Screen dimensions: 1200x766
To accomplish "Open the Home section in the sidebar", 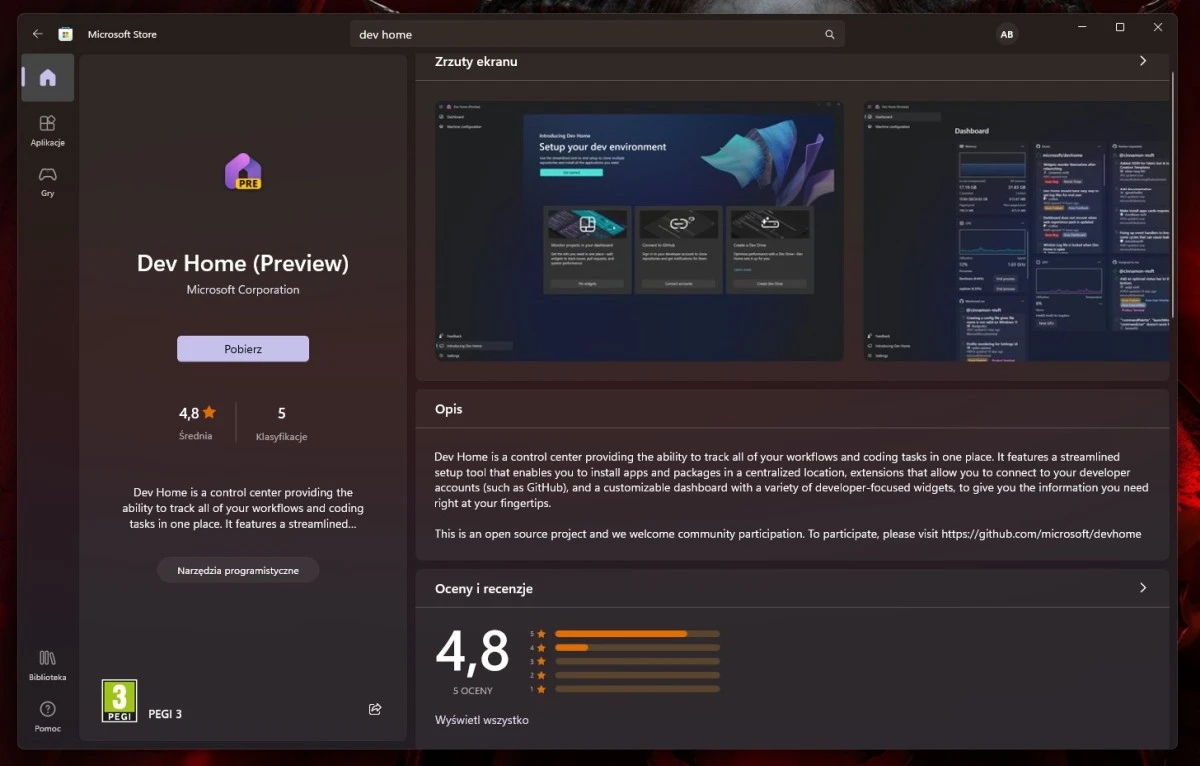I will click(x=47, y=77).
